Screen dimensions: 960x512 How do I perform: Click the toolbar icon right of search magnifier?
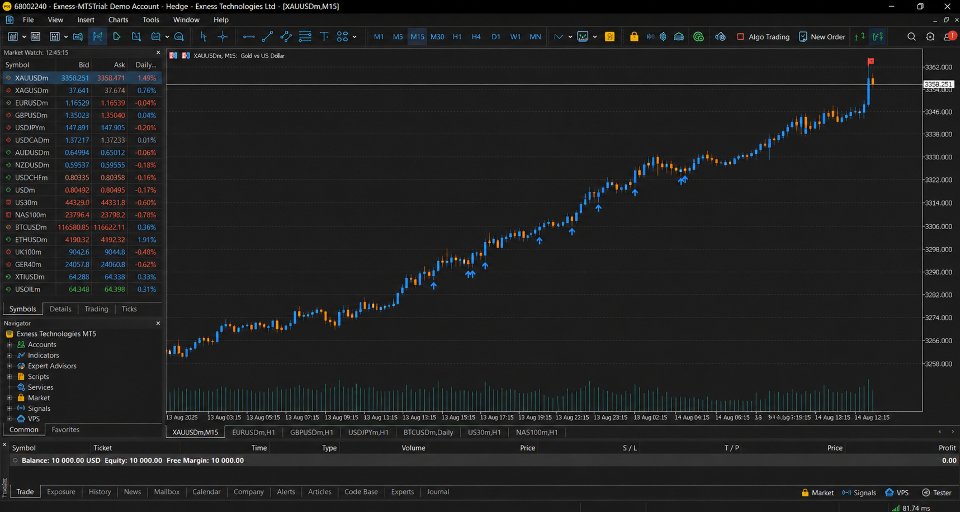pos(931,37)
